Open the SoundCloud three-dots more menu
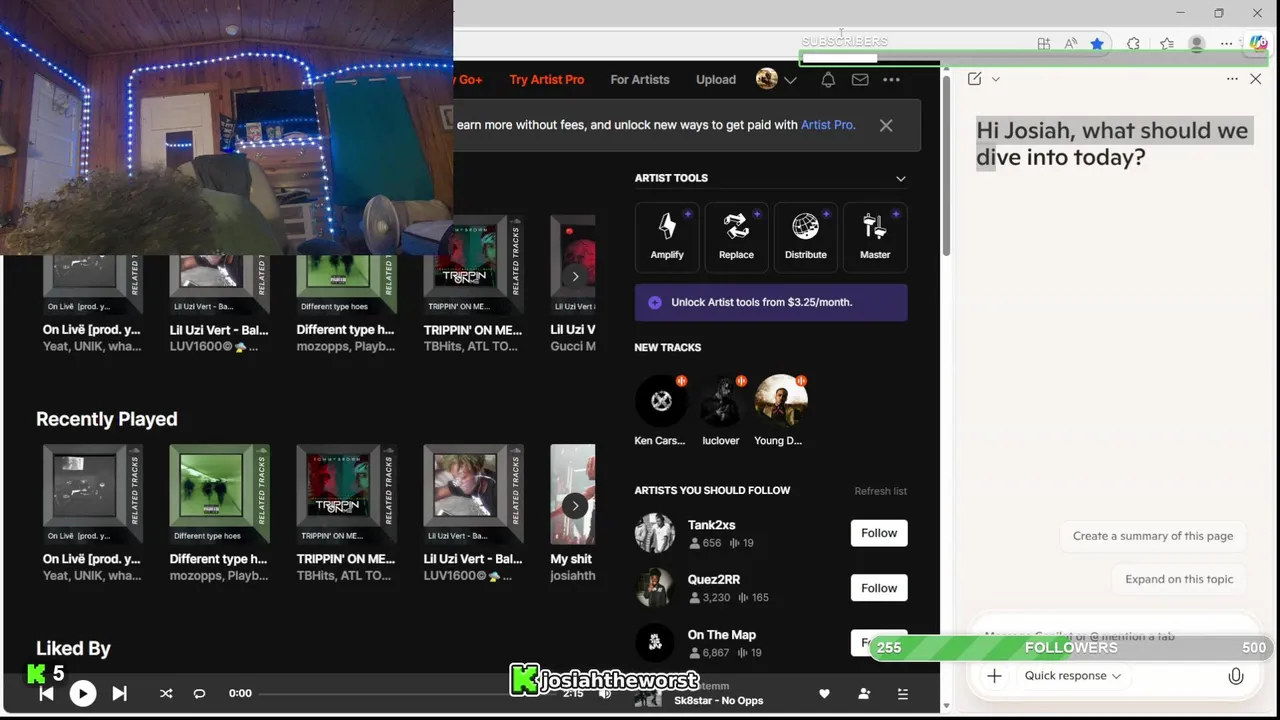Screen dimensions: 1280x720 (x=891, y=80)
